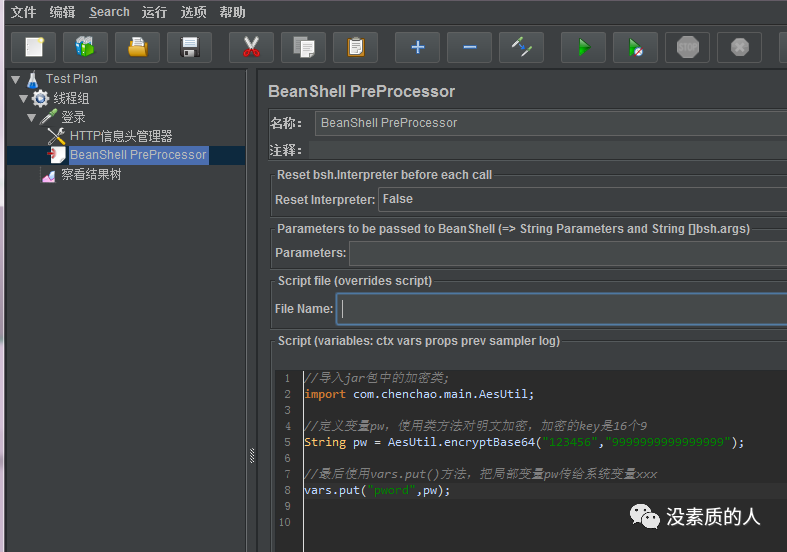This screenshot has height=552, width=787.
Task: Click the 察看结果树 listener icon
Action: (49, 175)
